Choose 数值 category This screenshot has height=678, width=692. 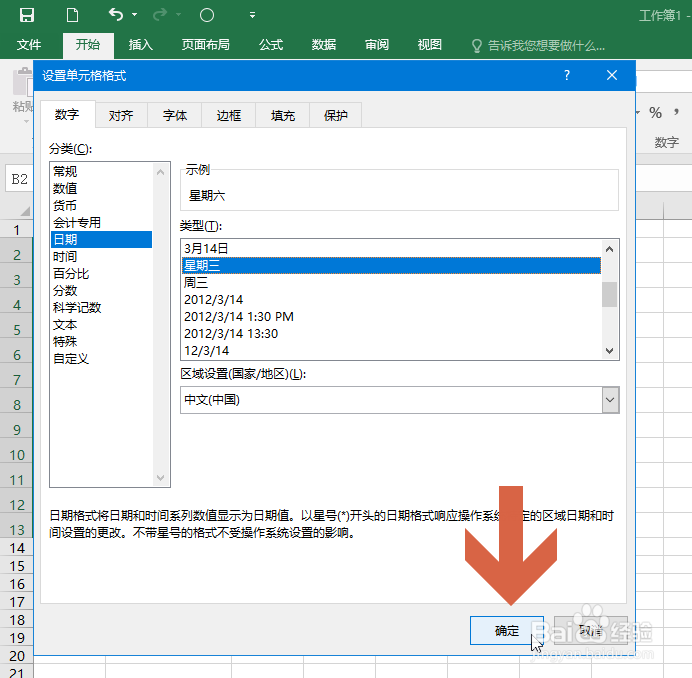coord(102,188)
